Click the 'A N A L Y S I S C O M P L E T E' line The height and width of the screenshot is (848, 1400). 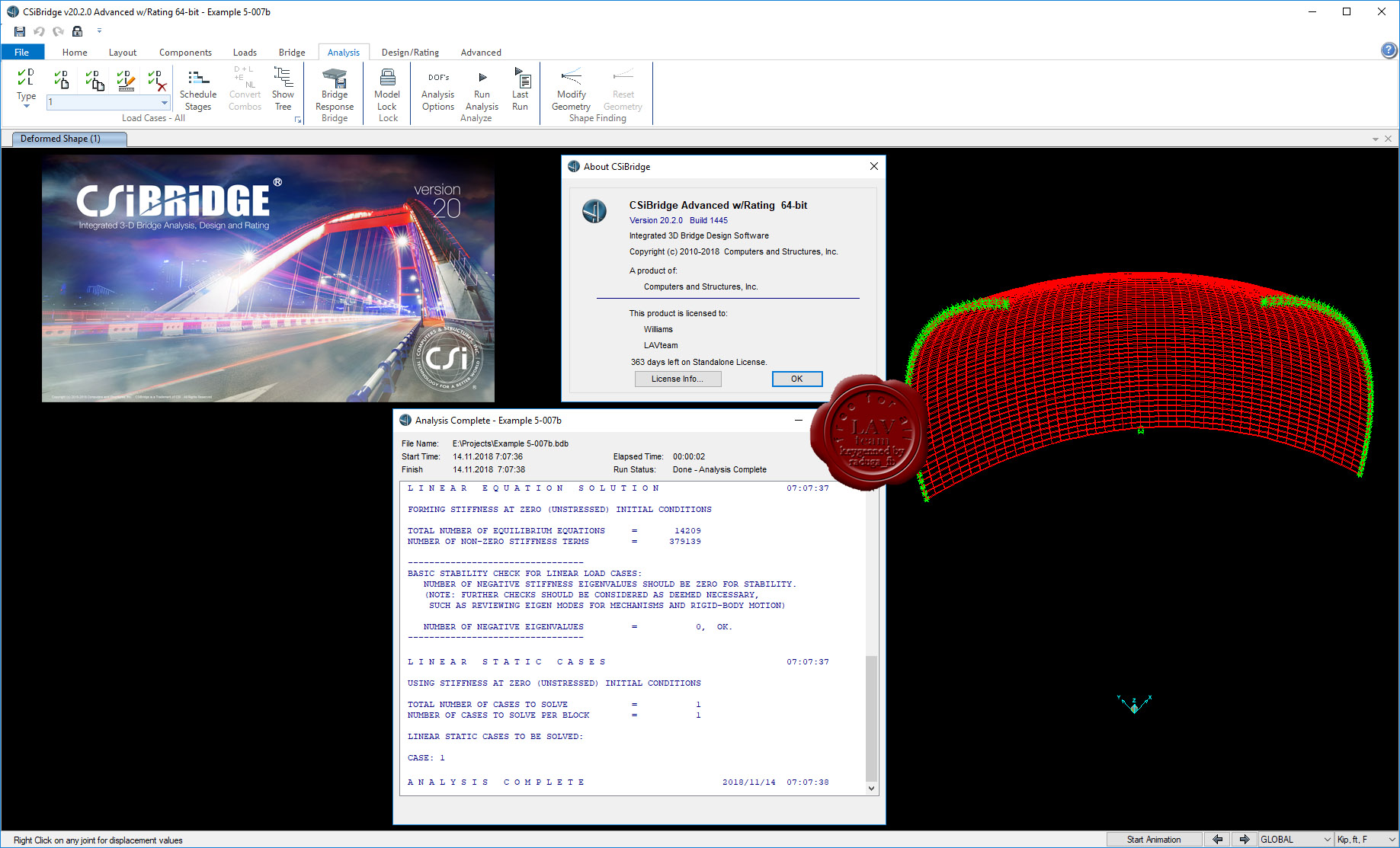(496, 782)
